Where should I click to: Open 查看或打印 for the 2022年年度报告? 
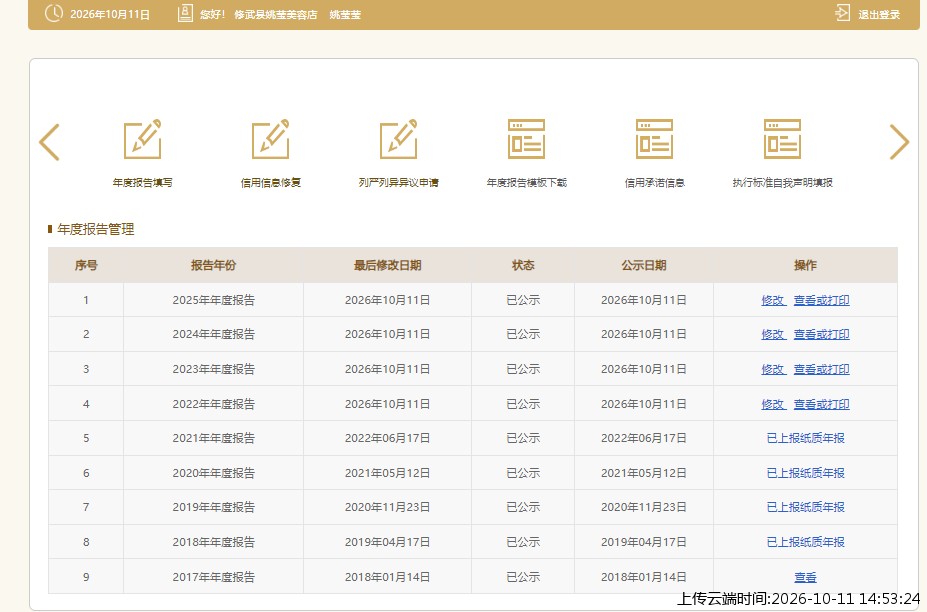(821, 404)
